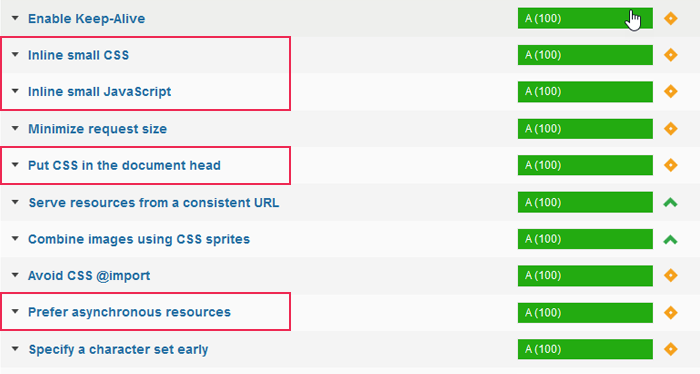Click green up-arrow icon for Combine images row

[671, 240]
